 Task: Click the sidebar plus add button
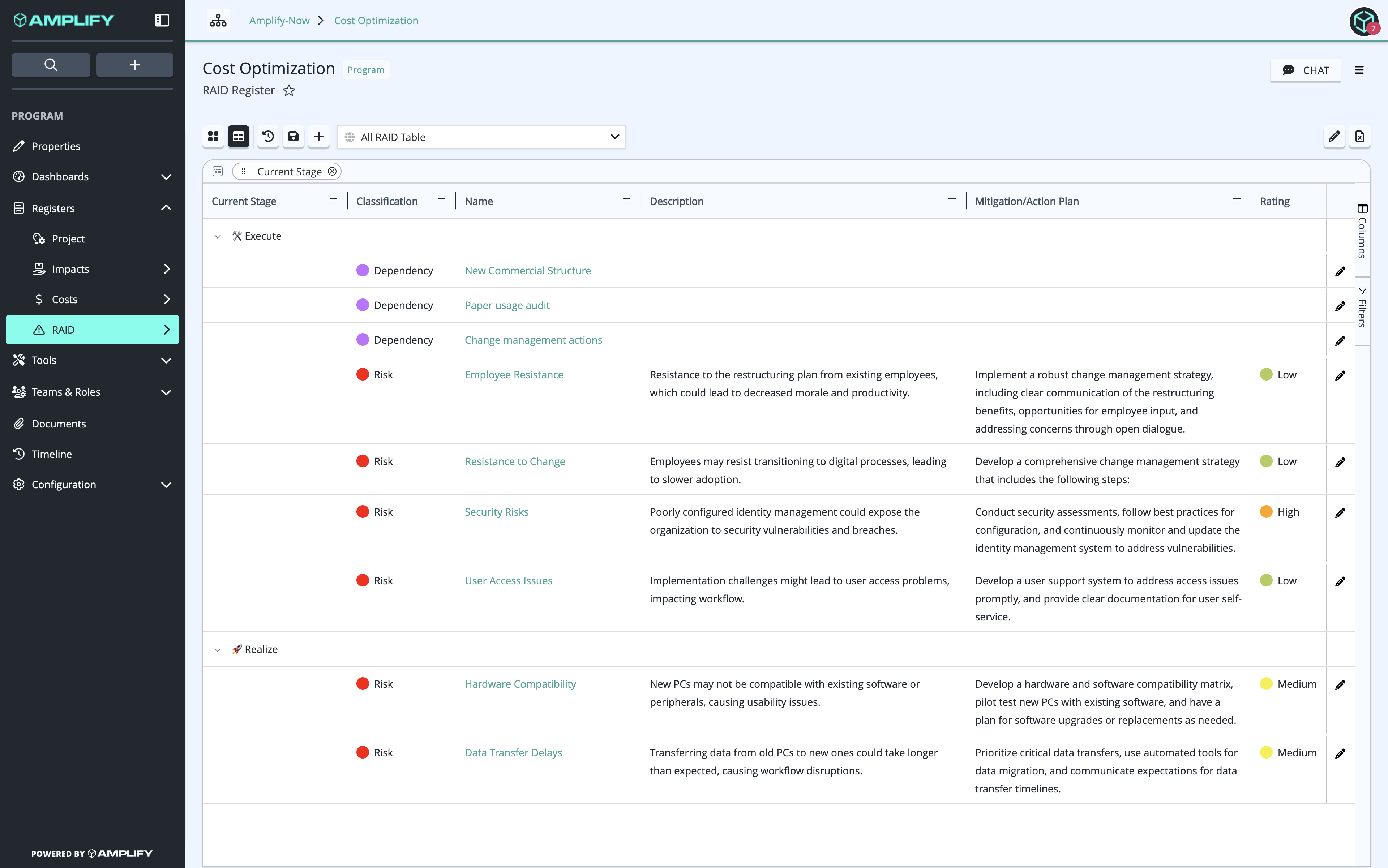tap(134, 65)
